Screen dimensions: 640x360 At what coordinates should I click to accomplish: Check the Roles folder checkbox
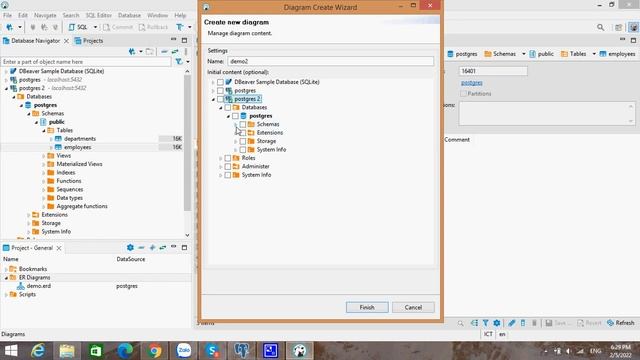point(228,158)
